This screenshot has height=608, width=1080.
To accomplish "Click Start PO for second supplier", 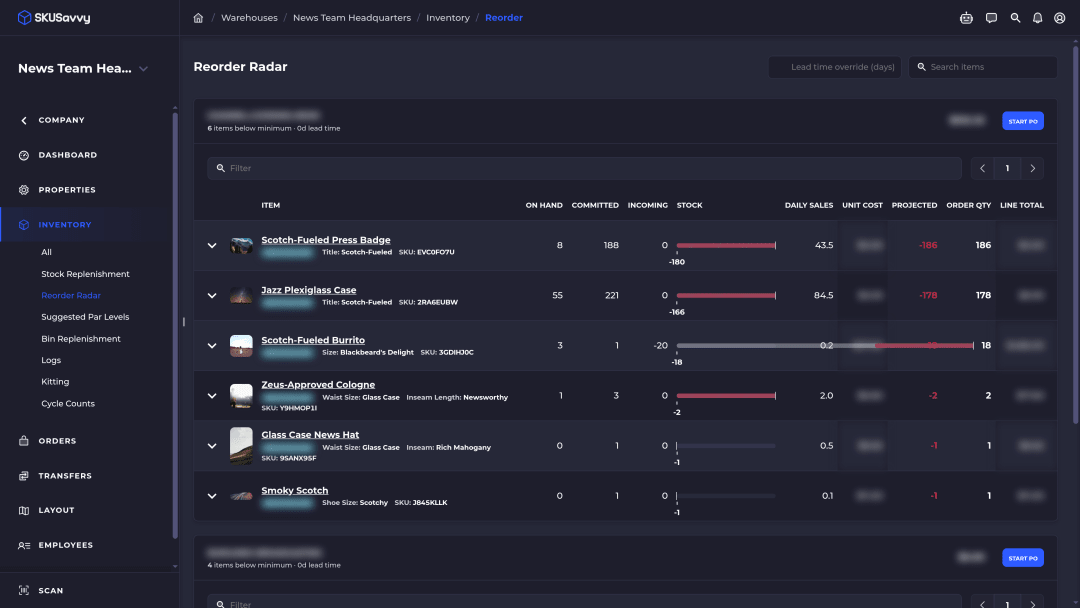I will 1023,558.
